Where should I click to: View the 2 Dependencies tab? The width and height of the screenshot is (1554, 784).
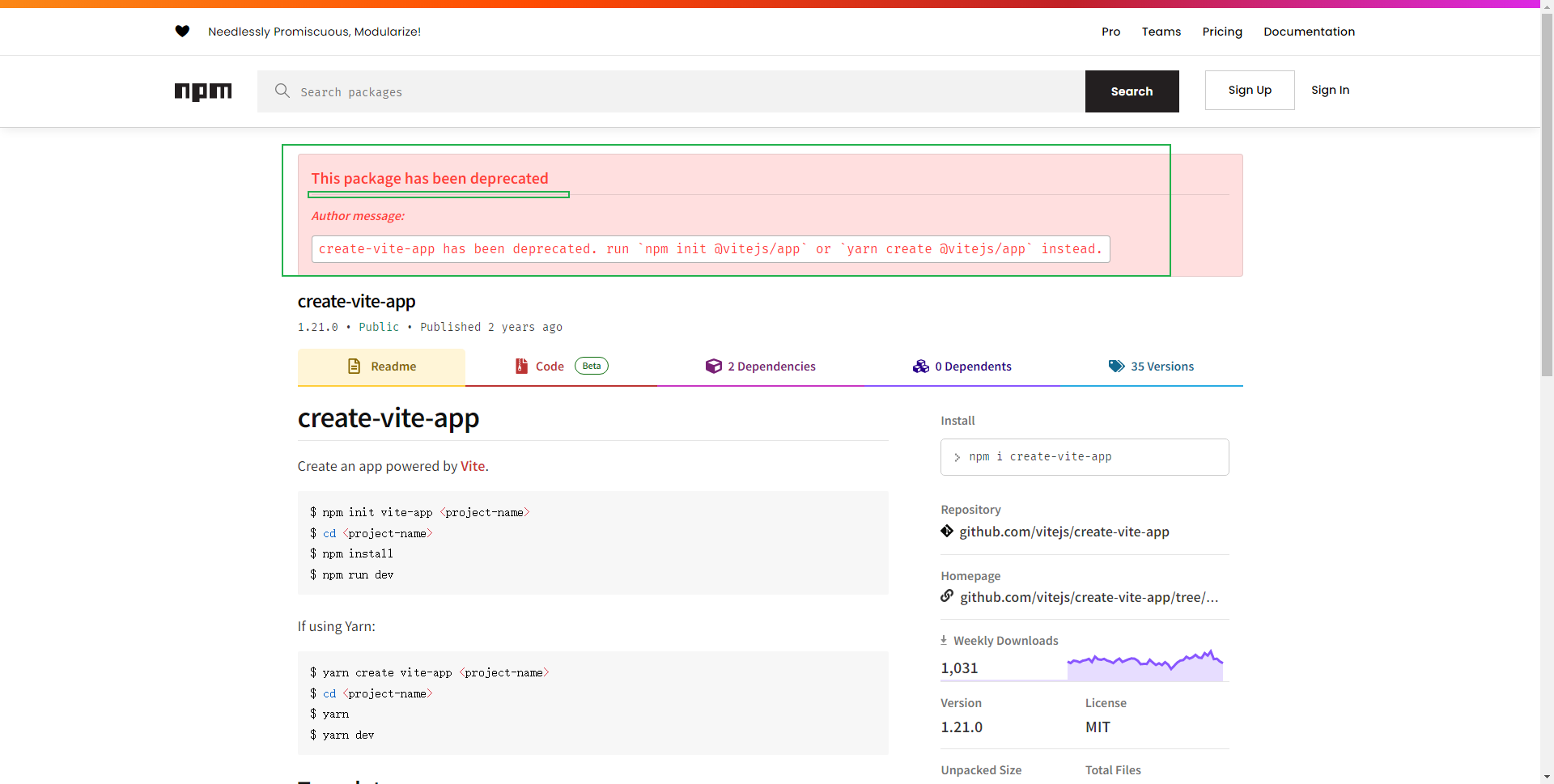760,367
